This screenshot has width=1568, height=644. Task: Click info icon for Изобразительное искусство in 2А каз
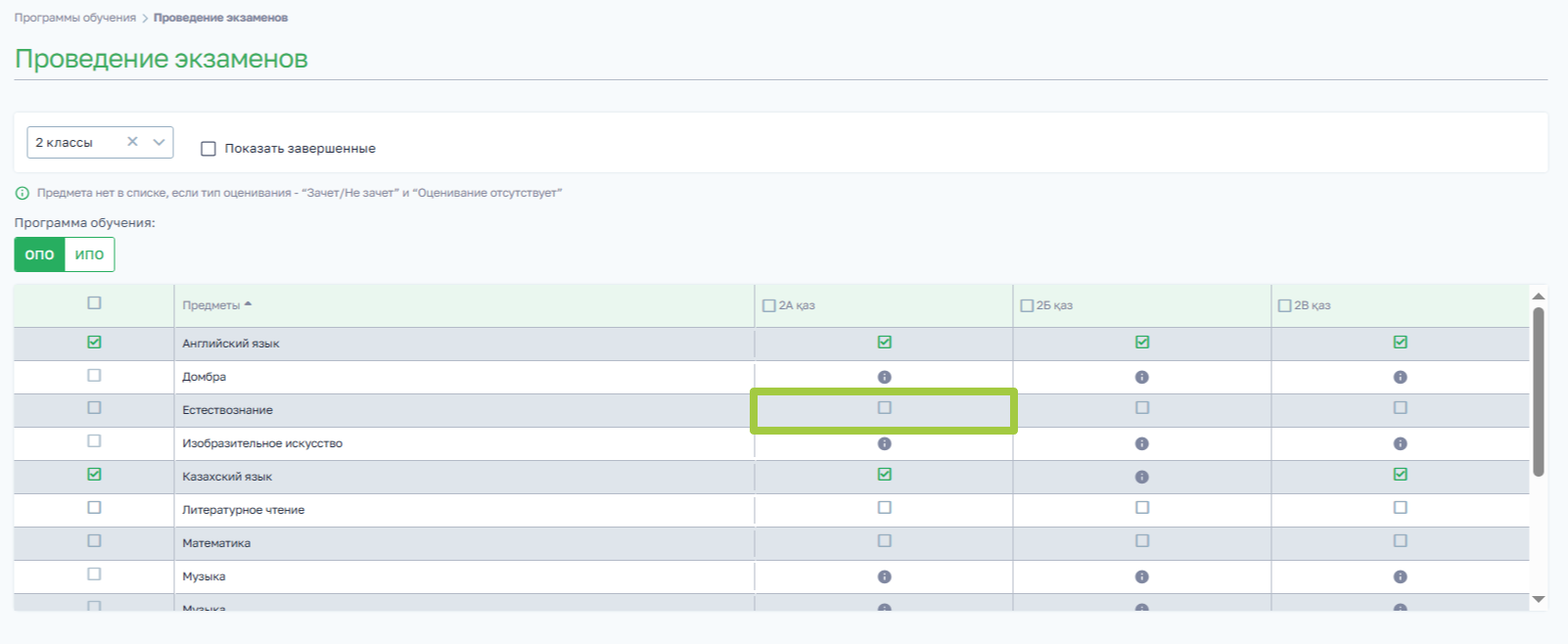click(x=884, y=443)
